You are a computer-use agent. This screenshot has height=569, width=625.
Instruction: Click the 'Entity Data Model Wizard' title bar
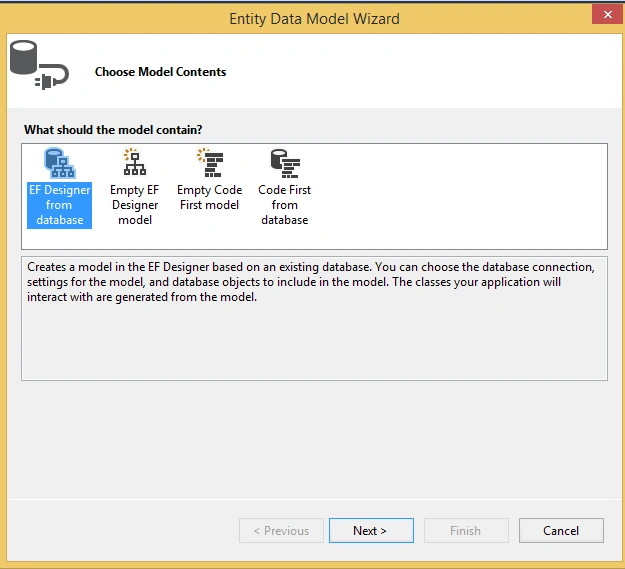click(x=314, y=19)
